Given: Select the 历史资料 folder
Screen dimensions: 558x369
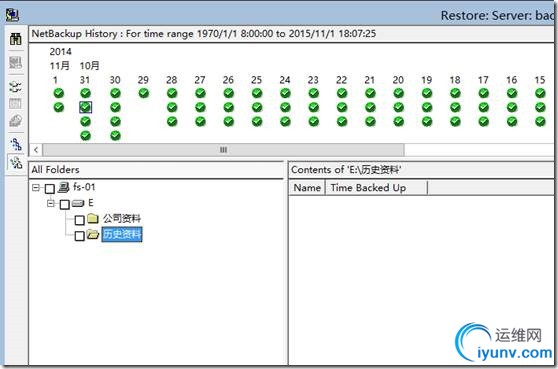Looking at the screenshot, I should (x=122, y=234).
